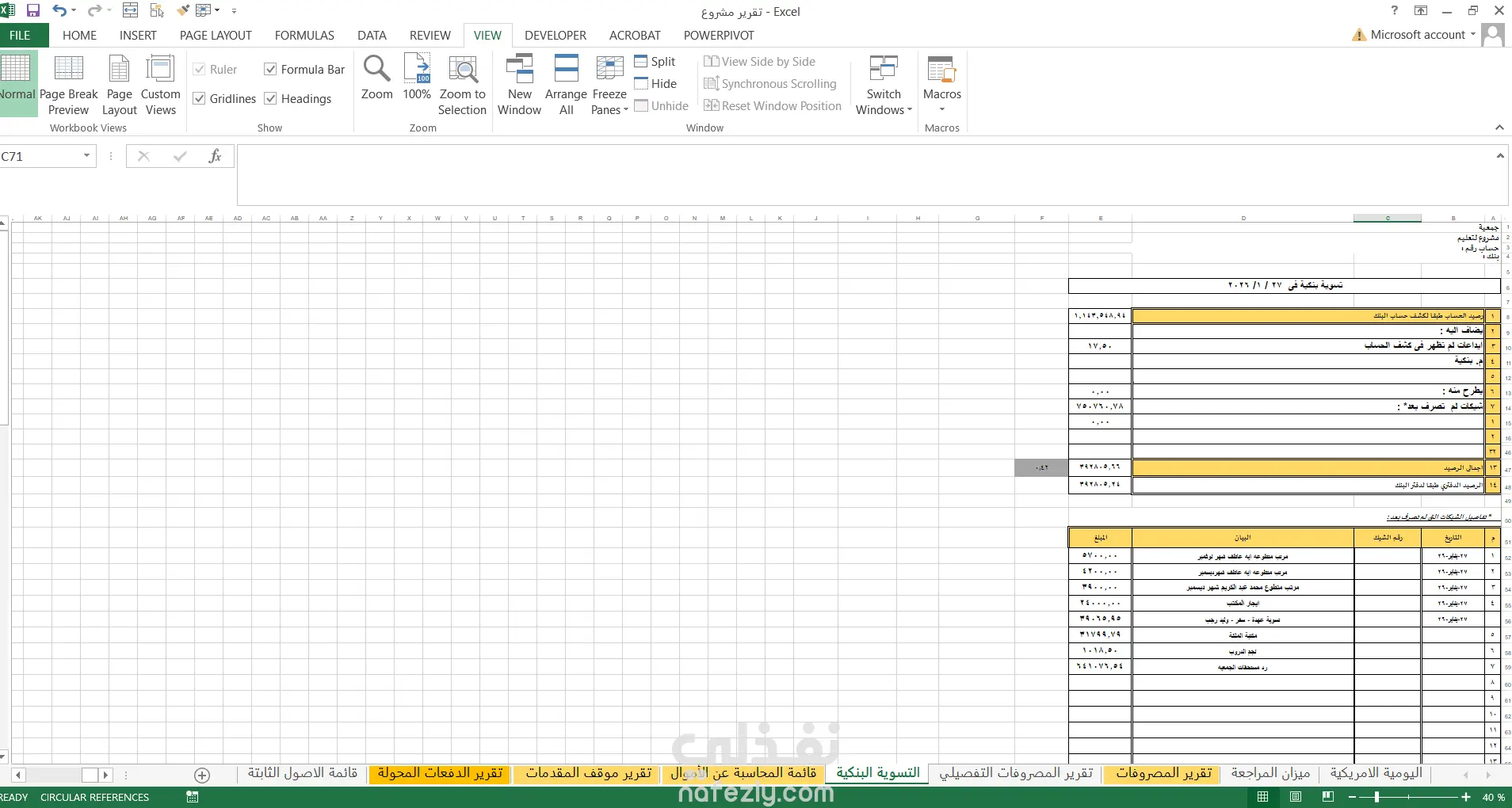
Task: Click zoom out minus button in status bar
Action: coord(1352,797)
